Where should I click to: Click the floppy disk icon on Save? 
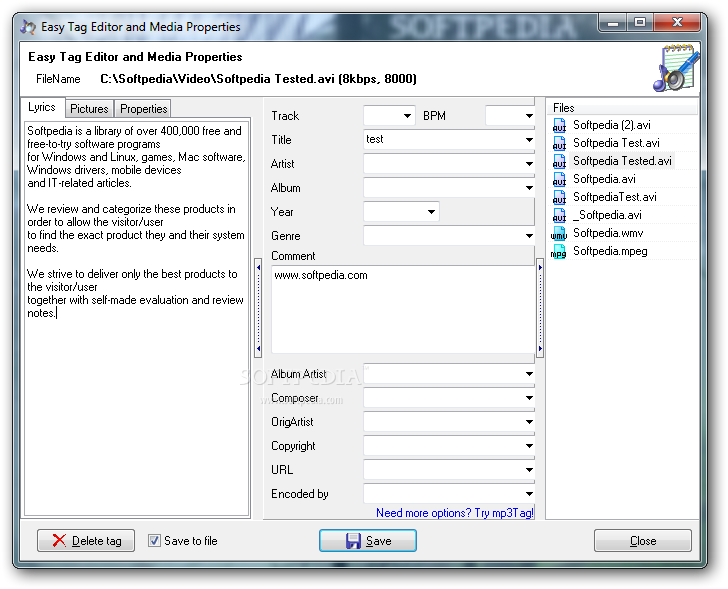tap(353, 541)
